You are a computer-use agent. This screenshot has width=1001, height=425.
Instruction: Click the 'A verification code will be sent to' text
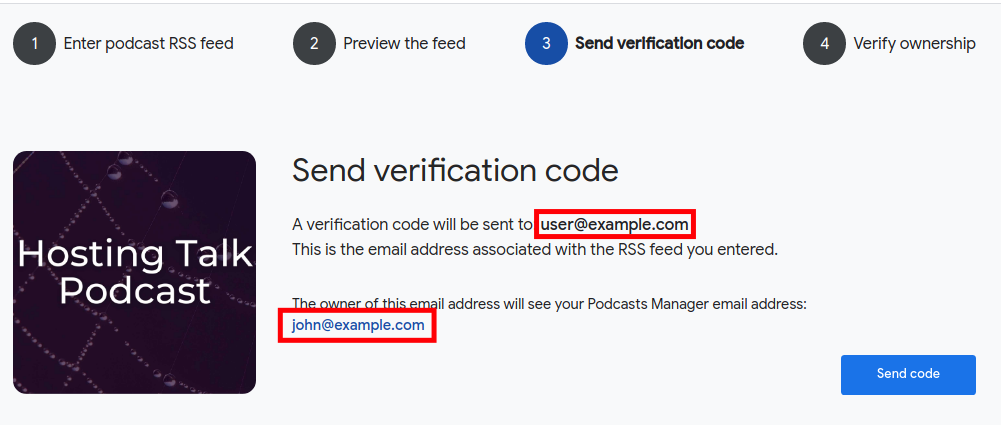click(x=412, y=224)
